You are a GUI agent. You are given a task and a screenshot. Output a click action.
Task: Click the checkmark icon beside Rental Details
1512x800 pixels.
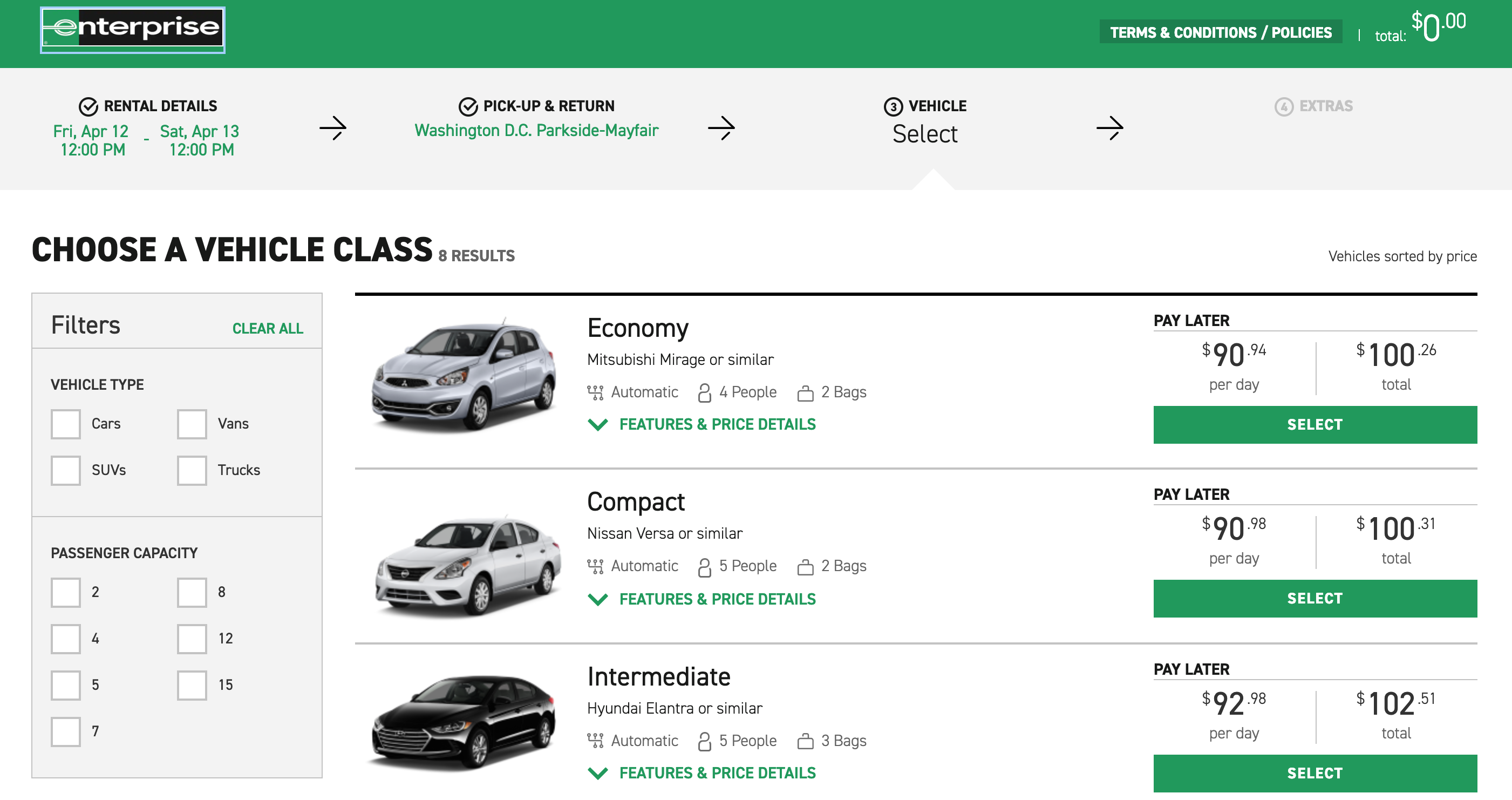[87, 106]
